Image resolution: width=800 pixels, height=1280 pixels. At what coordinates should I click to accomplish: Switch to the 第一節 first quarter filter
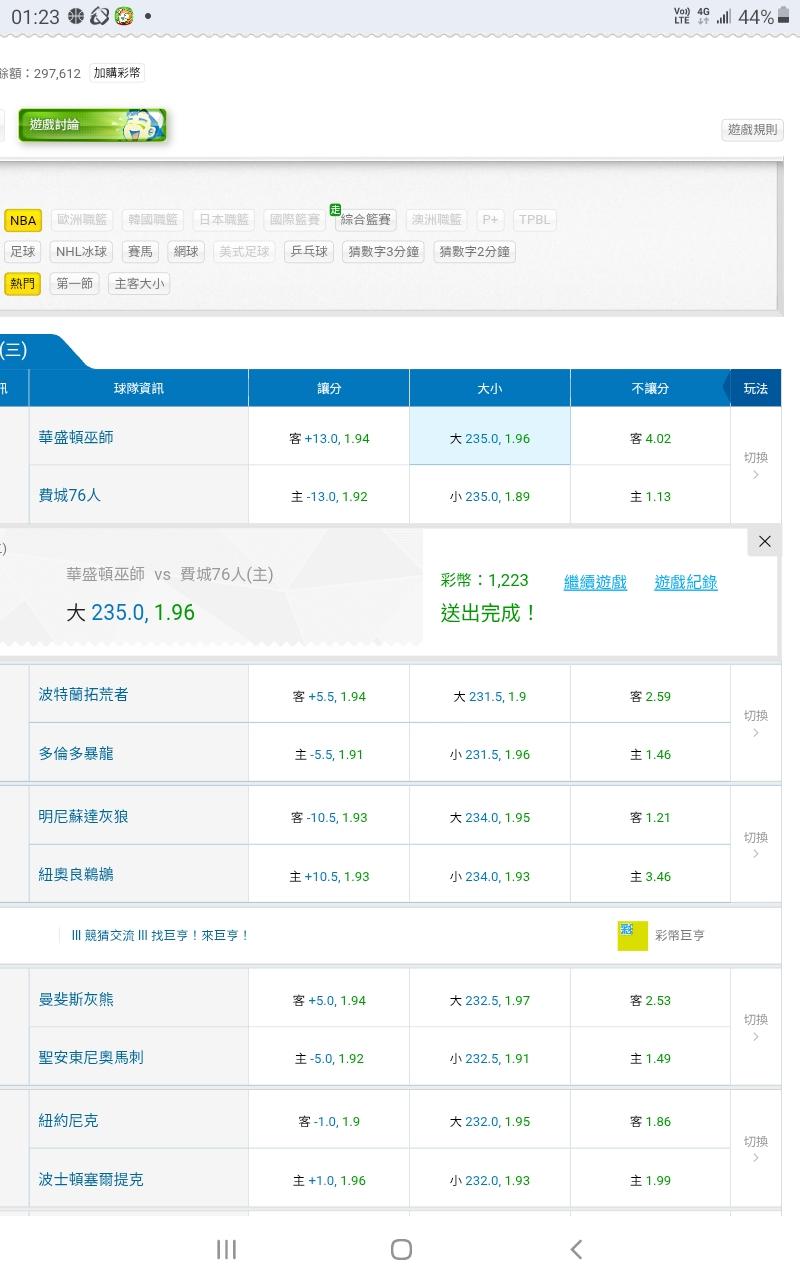tap(75, 284)
